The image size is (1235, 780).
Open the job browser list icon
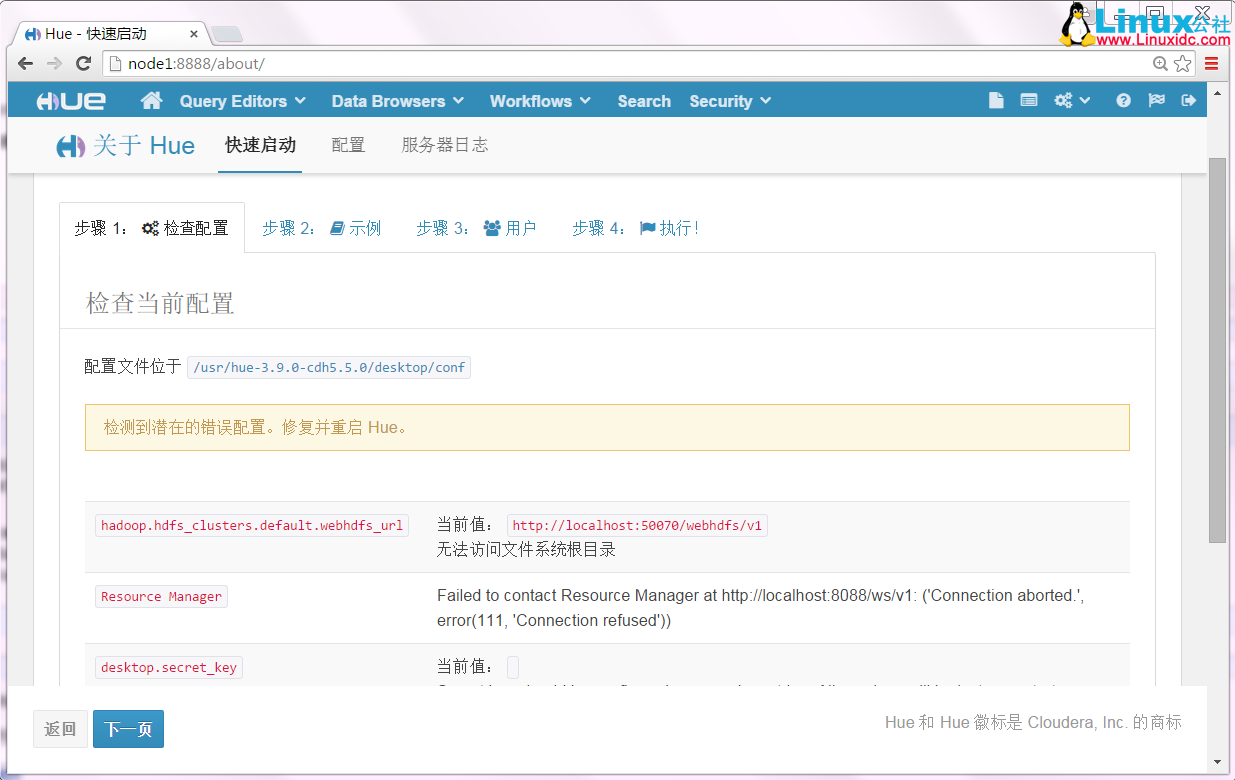click(1028, 101)
